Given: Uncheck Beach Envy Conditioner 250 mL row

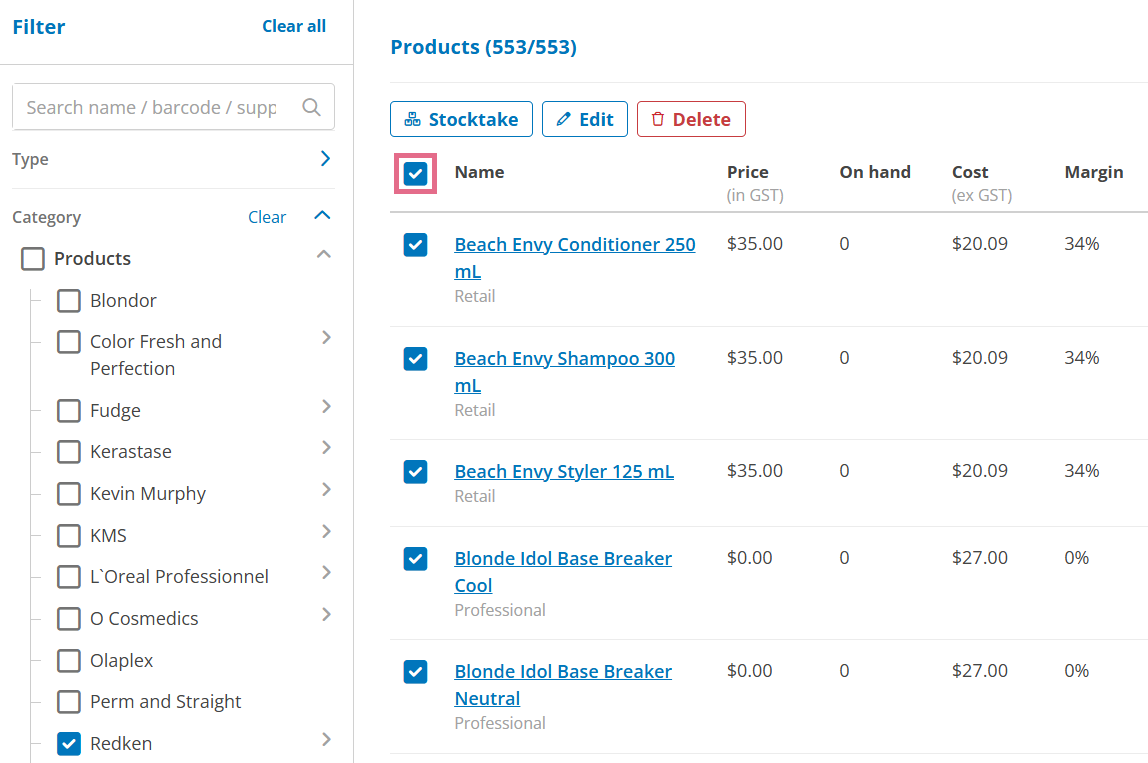Looking at the screenshot, I should click(415, 245).
